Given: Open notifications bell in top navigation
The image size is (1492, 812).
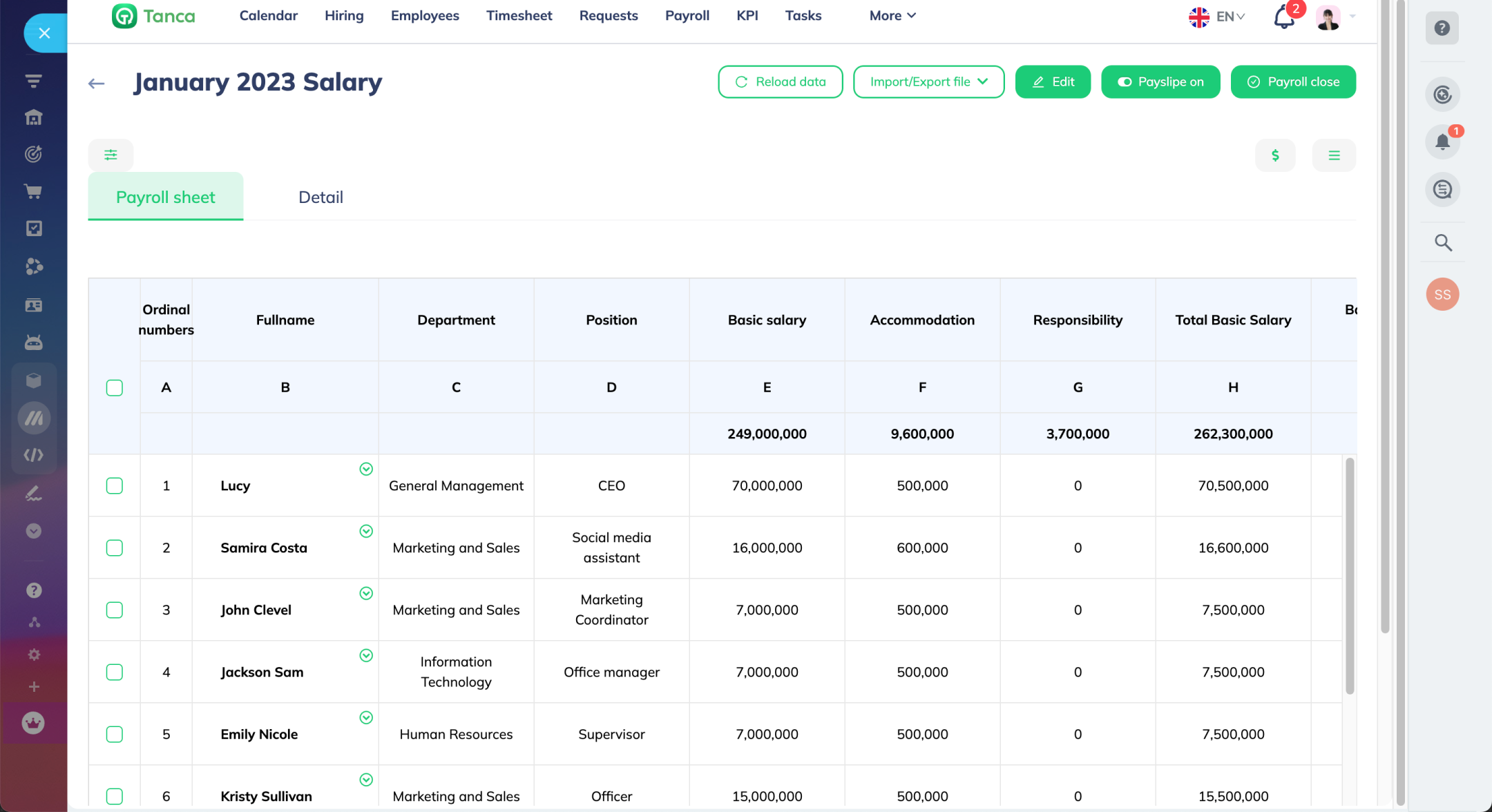Looking at the screenshot, I should (1283, 17).
